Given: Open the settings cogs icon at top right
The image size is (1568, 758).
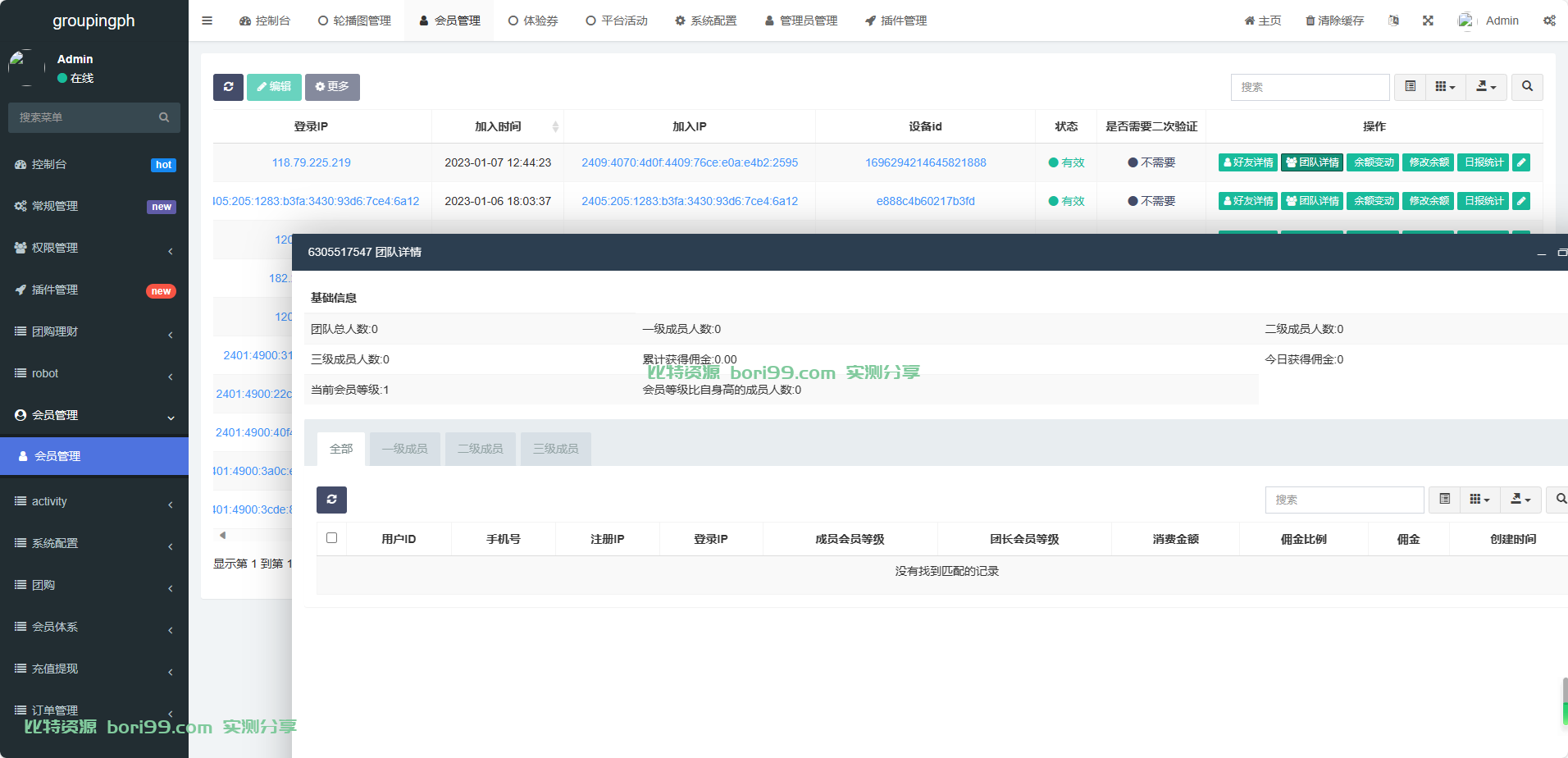Looking at the screenshot, I should [x=1549, y=21].
